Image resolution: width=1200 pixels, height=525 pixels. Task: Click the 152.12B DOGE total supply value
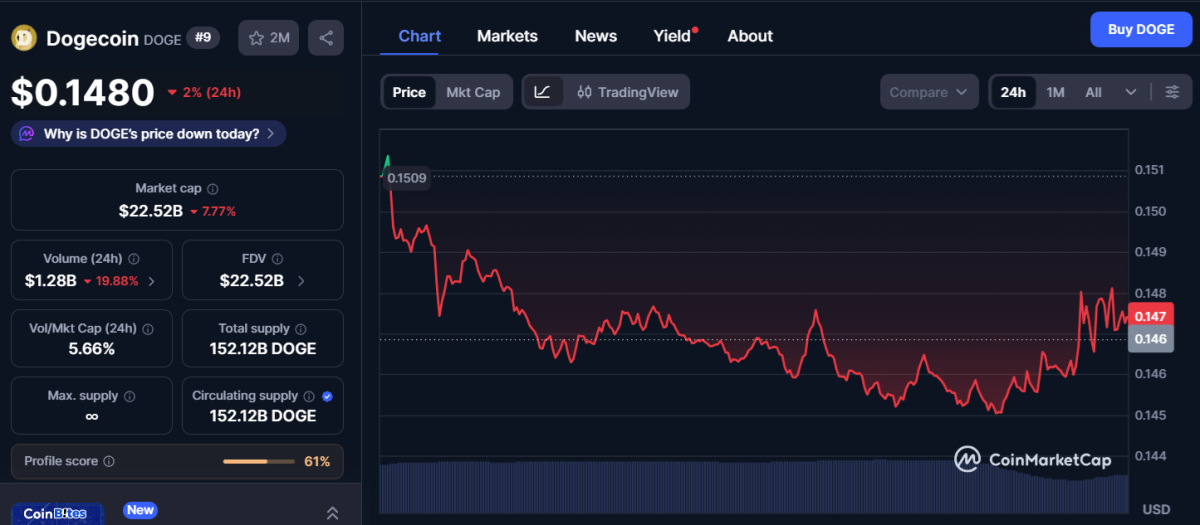[263, 349]
